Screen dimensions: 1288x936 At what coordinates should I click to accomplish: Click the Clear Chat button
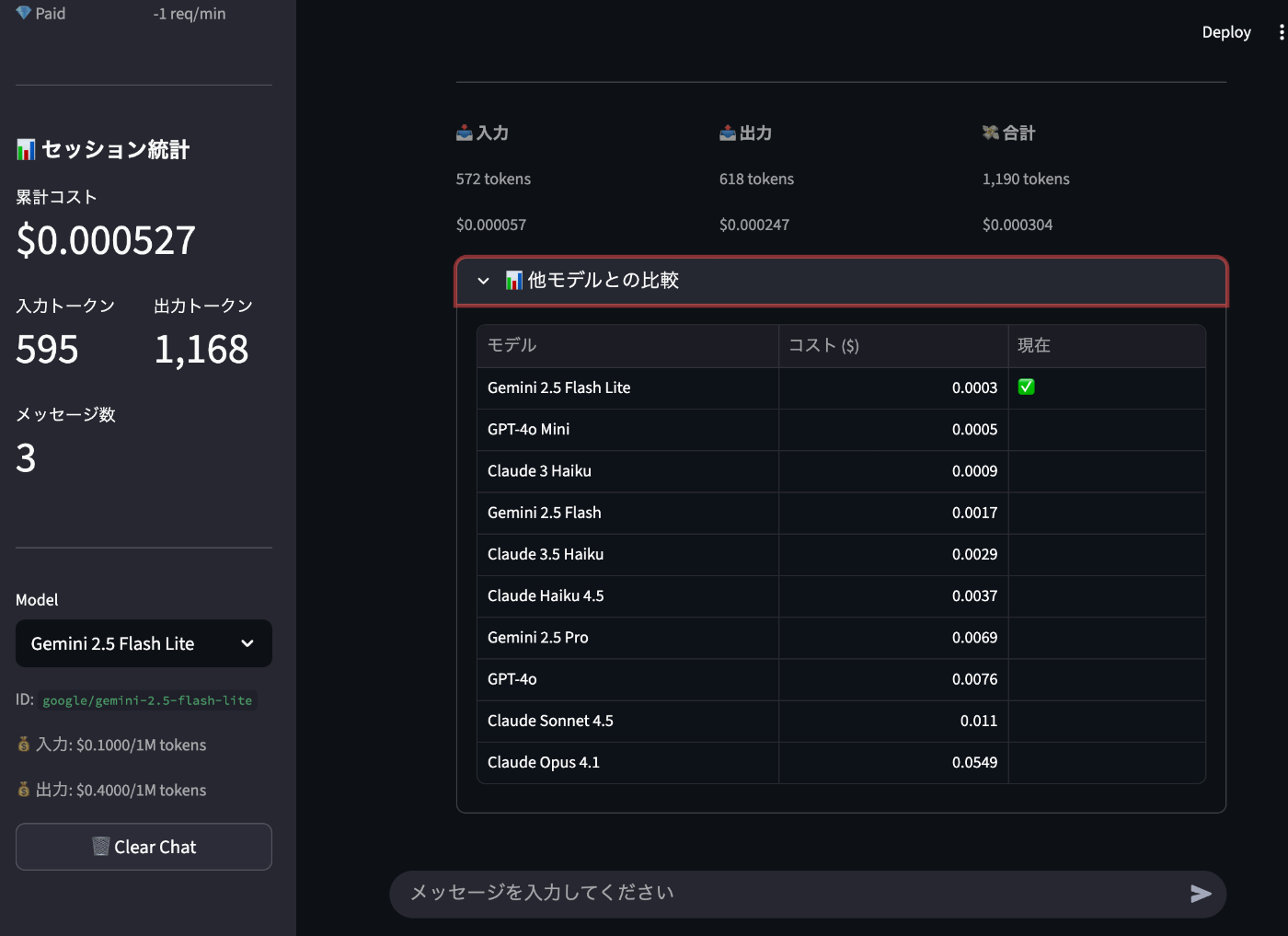[x=144, y=847]
